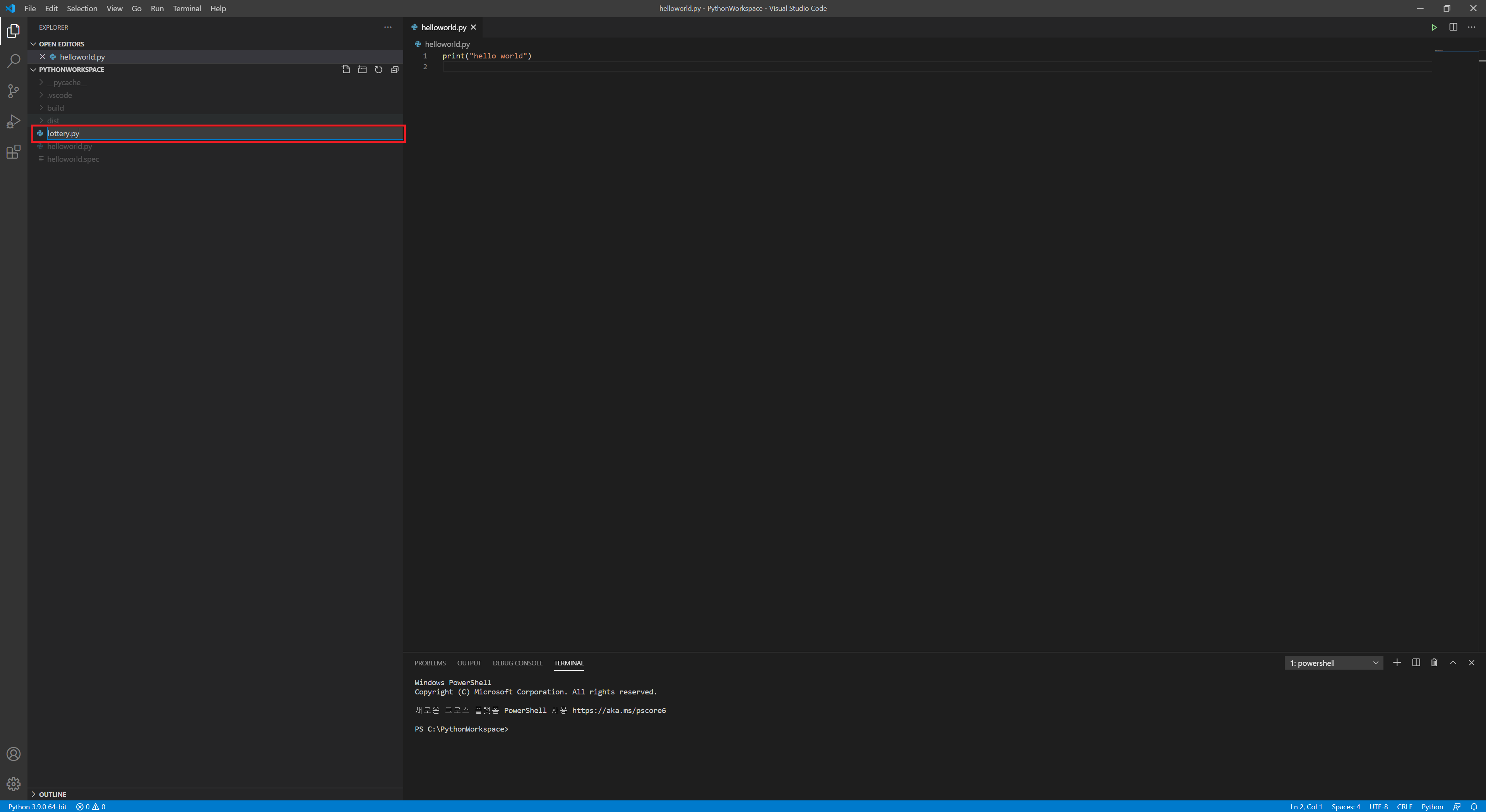Image resolution: width=1486 pixels, height=812 pixels.
Task: Click the New Folder icon in explorer
Action: click(x=362, y=70)
